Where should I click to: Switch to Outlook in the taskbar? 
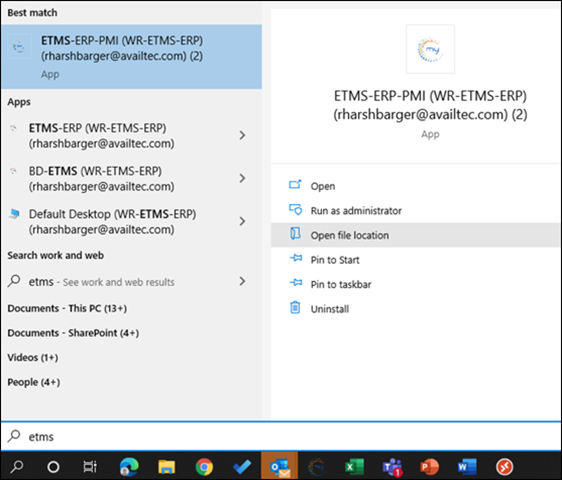coord(280,466)
